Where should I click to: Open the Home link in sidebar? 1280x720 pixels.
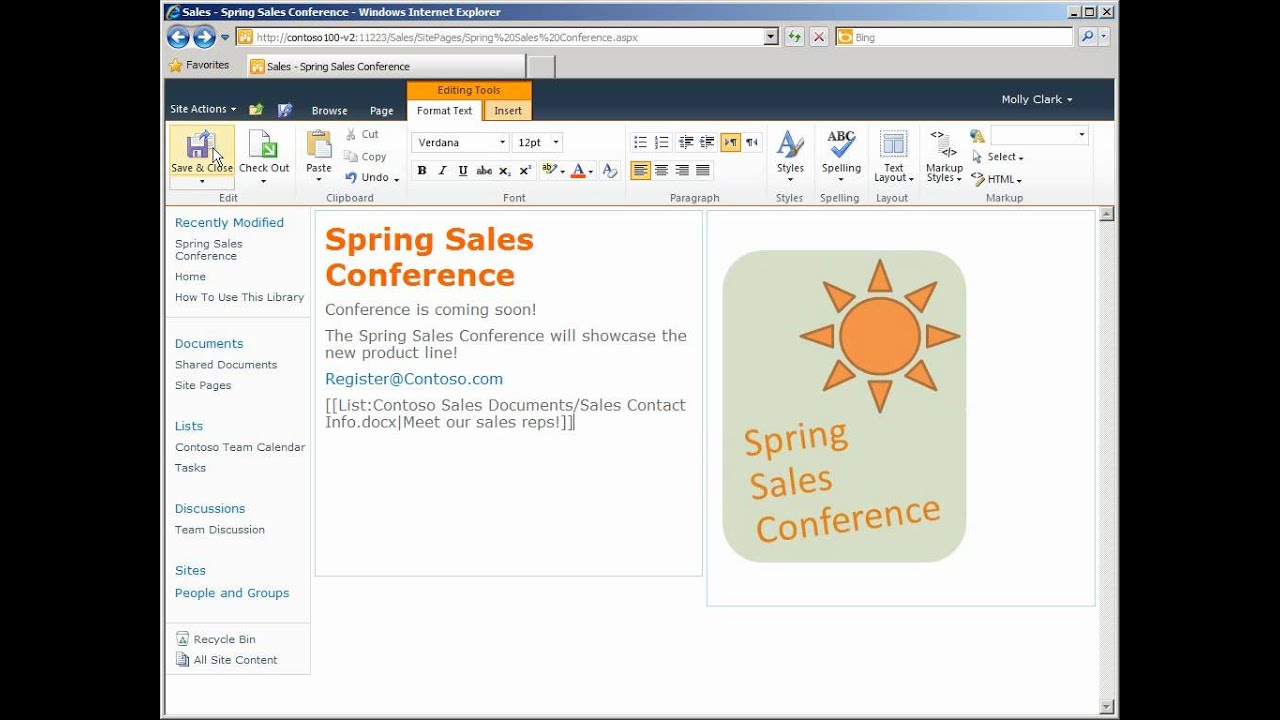pos(190,277)
